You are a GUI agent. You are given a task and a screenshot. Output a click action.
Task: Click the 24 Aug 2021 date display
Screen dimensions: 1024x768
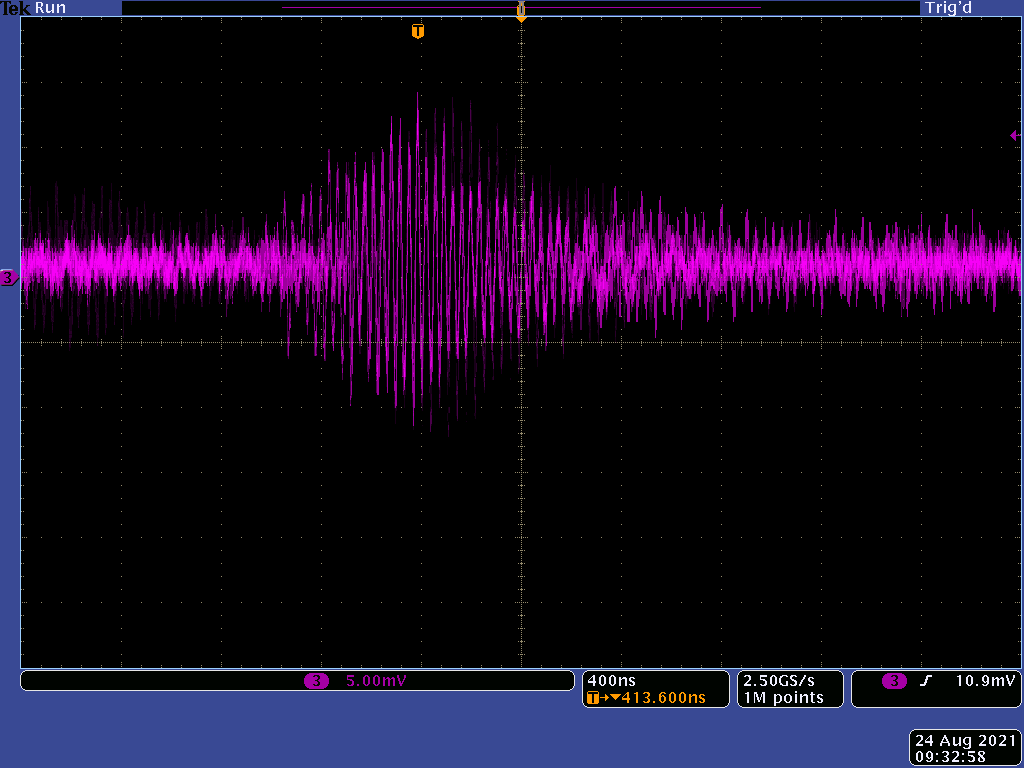tap(963, 741)
